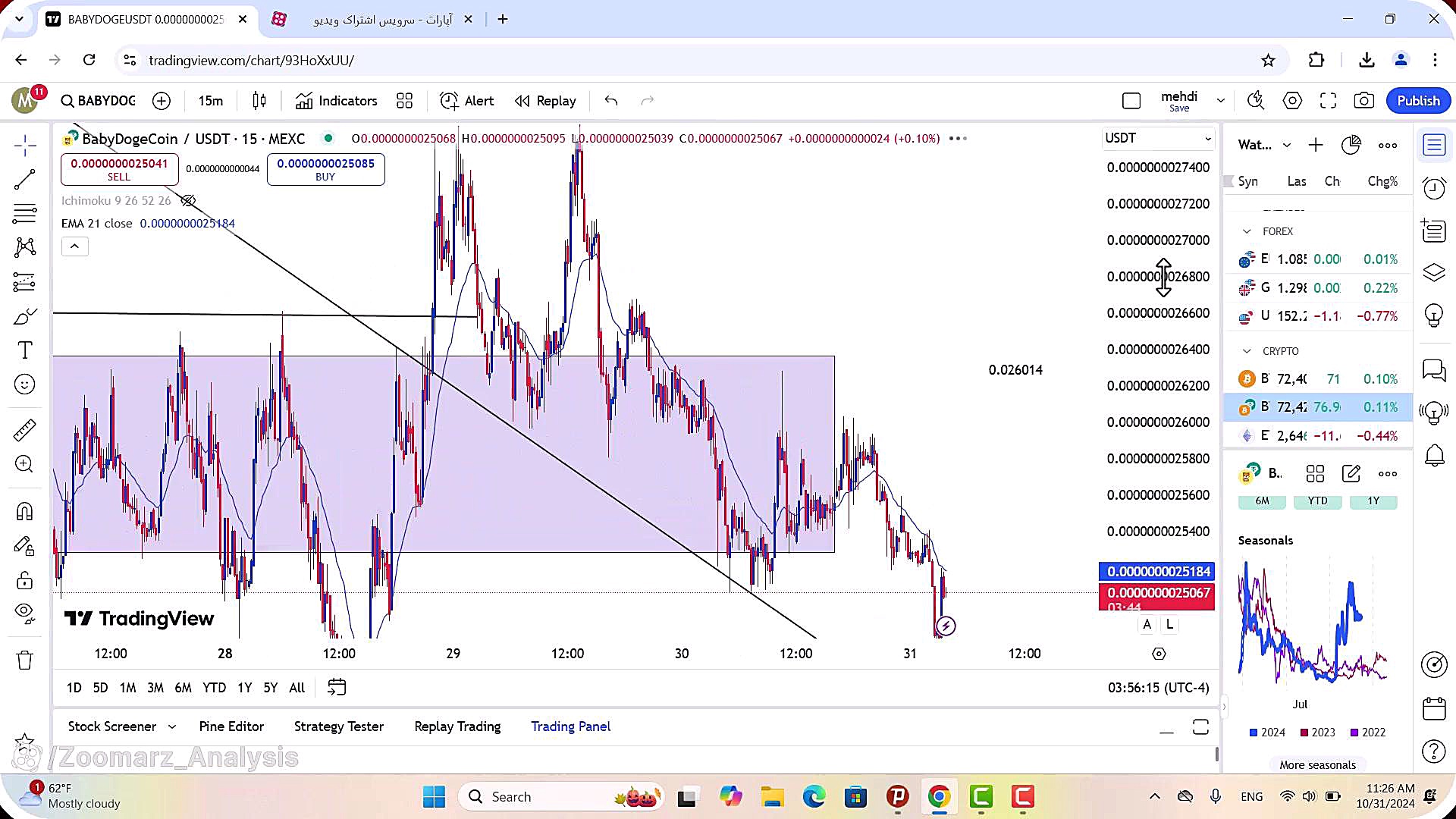Open the quick search icon
Viewport: 1456px width, 819px height.
pyautogui.click(x=1257, y=101)
